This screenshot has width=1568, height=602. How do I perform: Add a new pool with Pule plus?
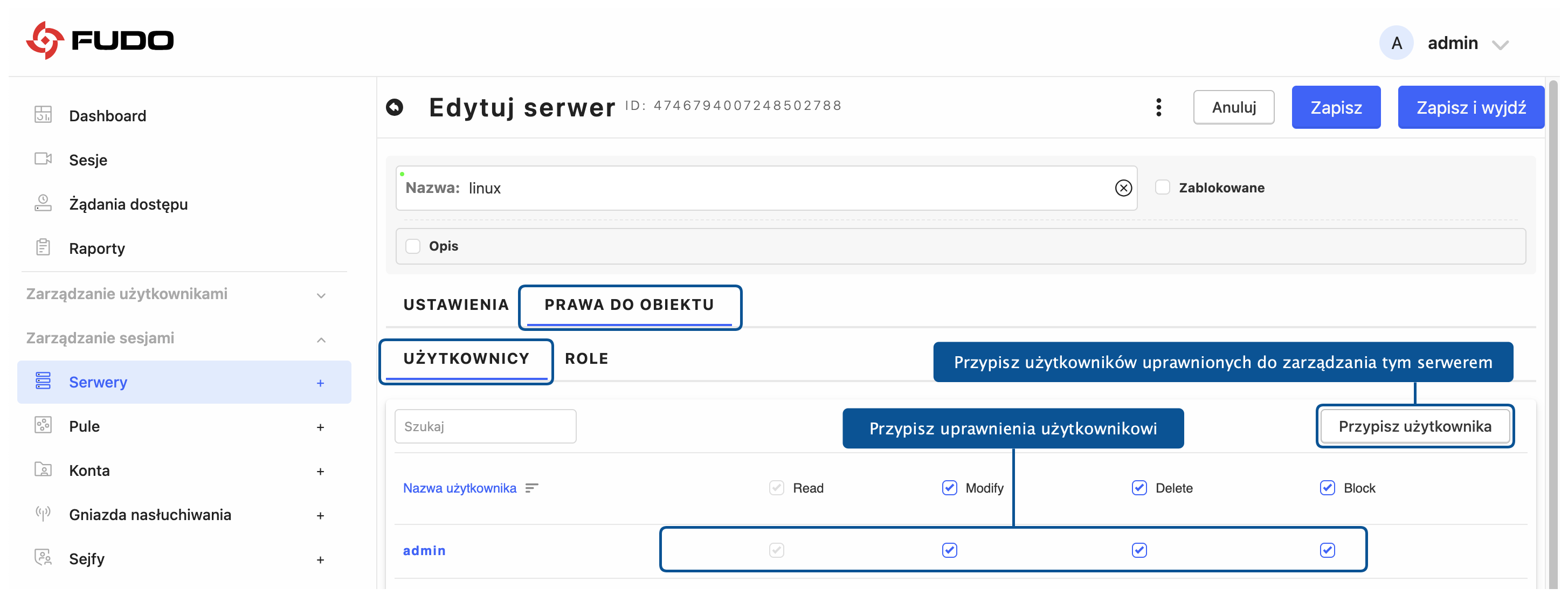coord(320,427)
